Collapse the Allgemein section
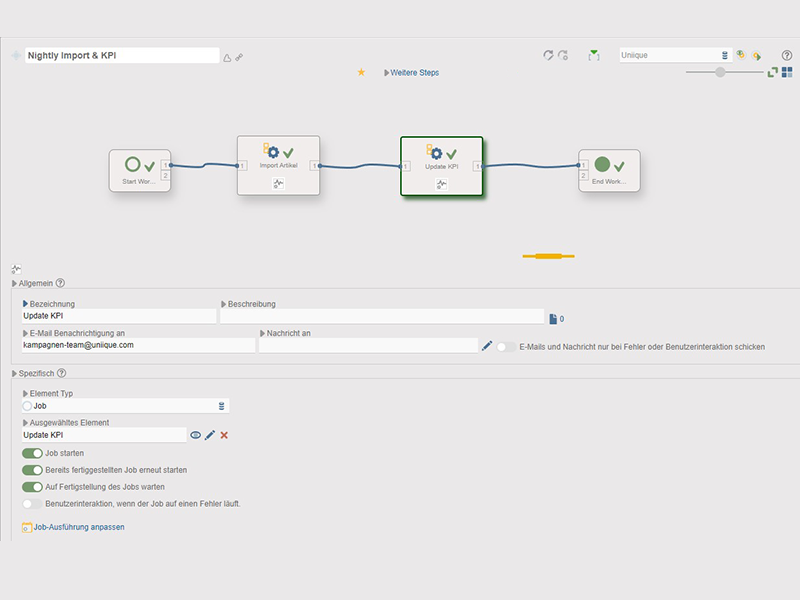800x600 pixels. coord(14,283)
